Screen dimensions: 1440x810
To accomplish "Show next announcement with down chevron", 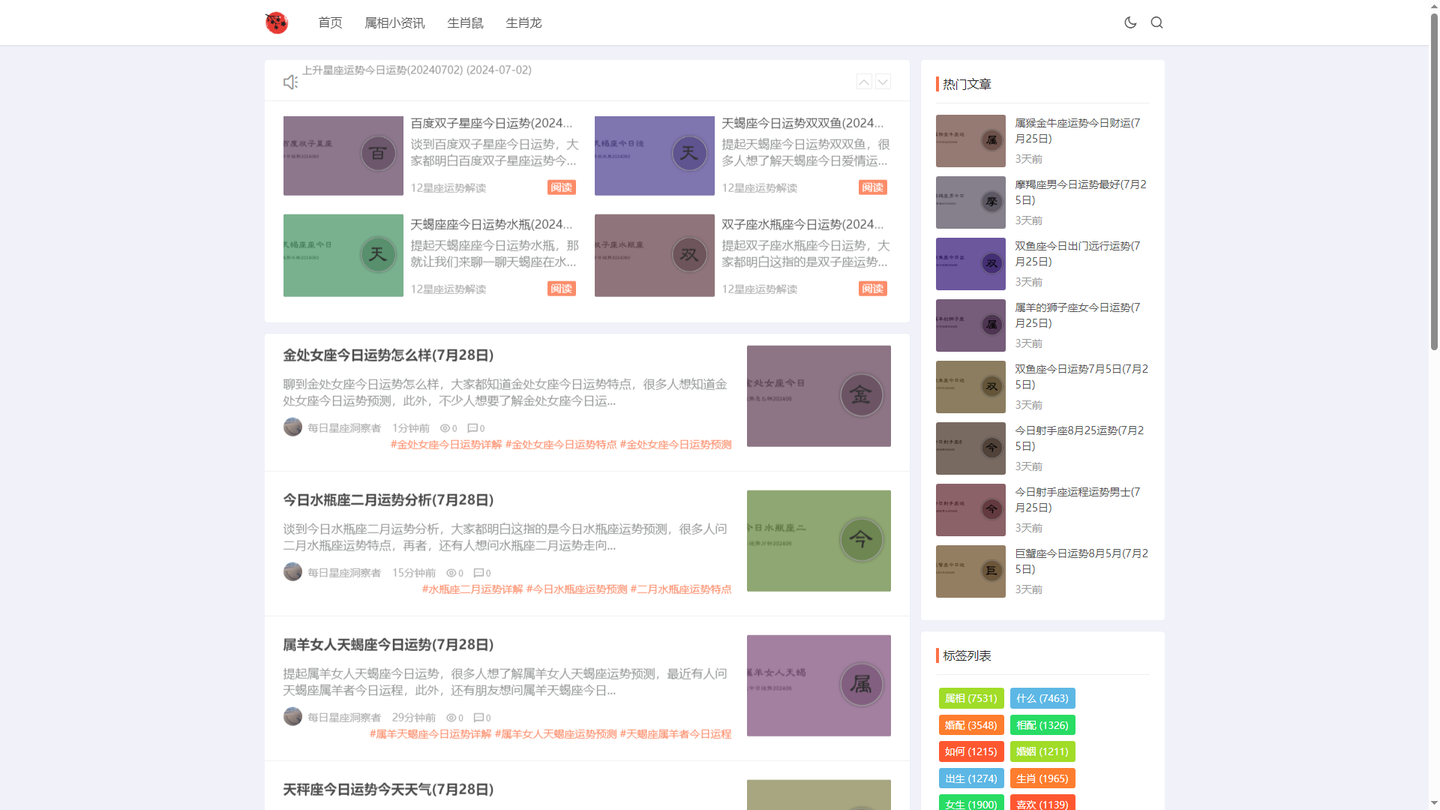I will (x=883, y=82).
